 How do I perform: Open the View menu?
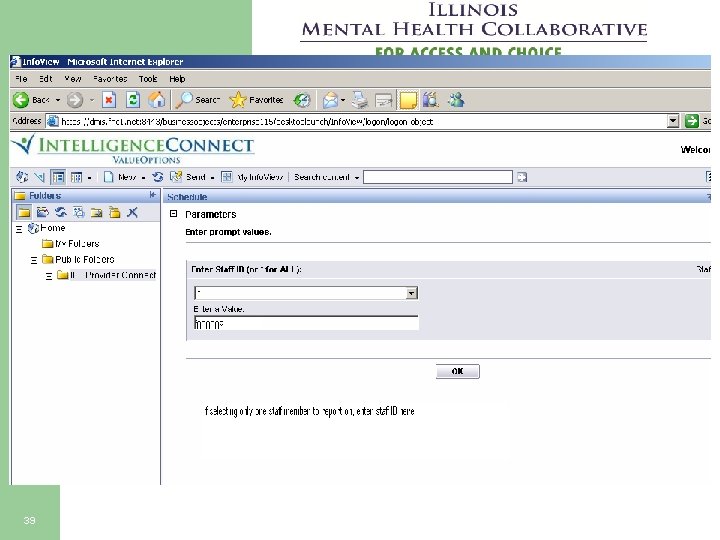point(73,79)
